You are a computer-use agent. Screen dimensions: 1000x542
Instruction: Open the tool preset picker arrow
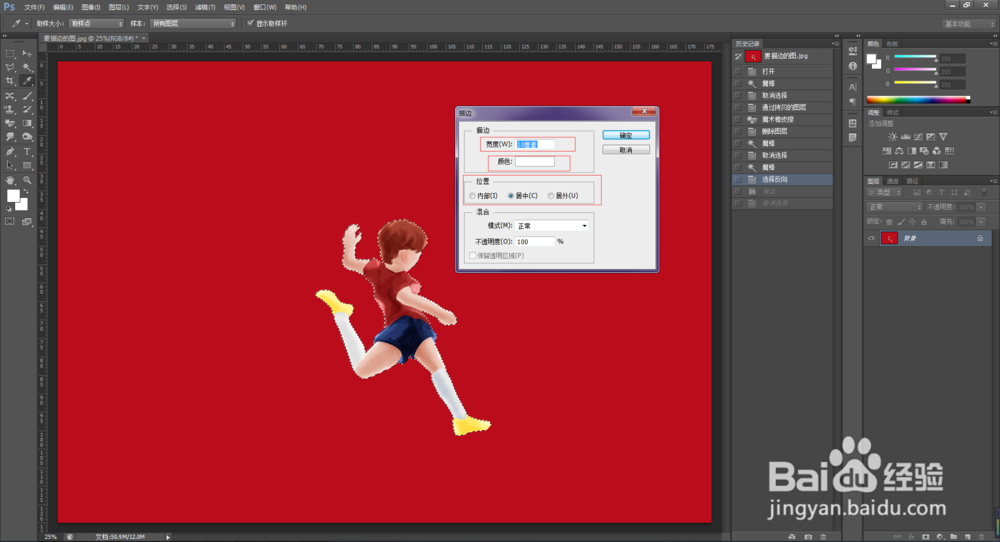pos(27,24)
